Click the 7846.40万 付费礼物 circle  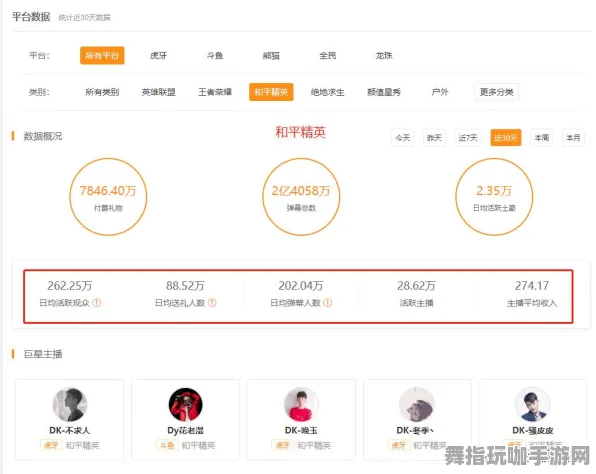tap(108, 197)
